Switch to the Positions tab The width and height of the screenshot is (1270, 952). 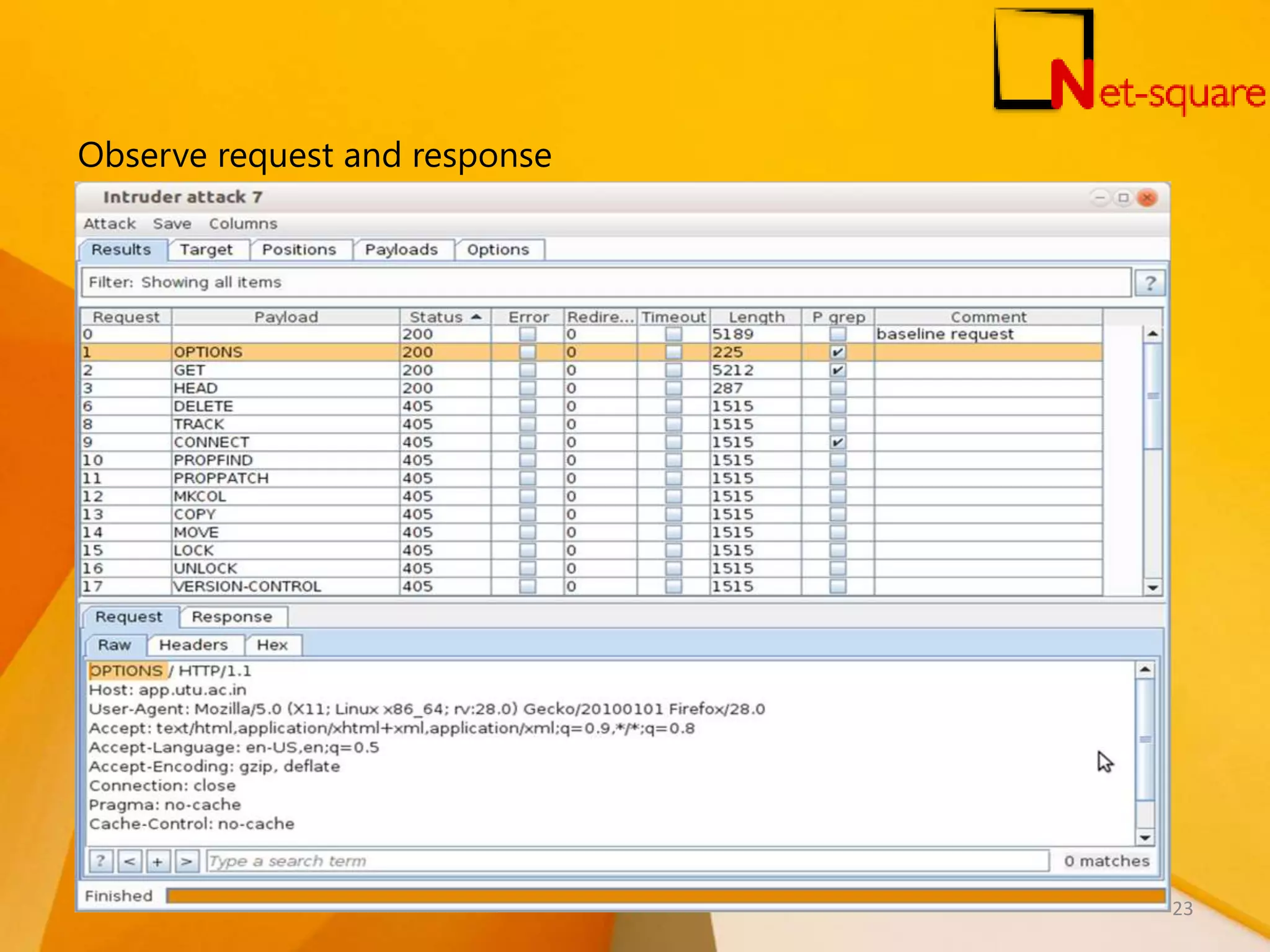[x=299, y=250]
